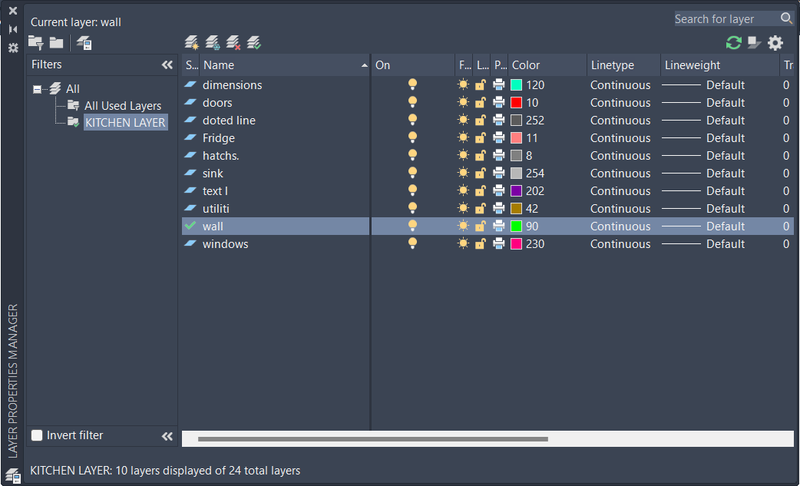Click the search magnifier icon
The width and height of the screenshot is (800, 486).
(786, 18)
